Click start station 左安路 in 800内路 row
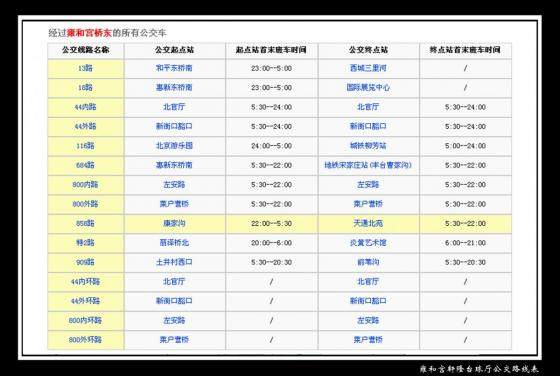The width and height of the screenshot is (560, 376). coord(174,185)
